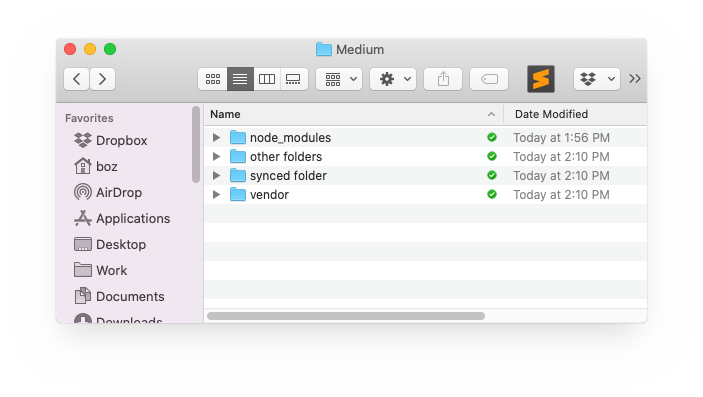Click the 'Medium' title text in the title bar
The width and height of the screenshot is (703, 397).
pyautogui.click(x=360, y=49)
